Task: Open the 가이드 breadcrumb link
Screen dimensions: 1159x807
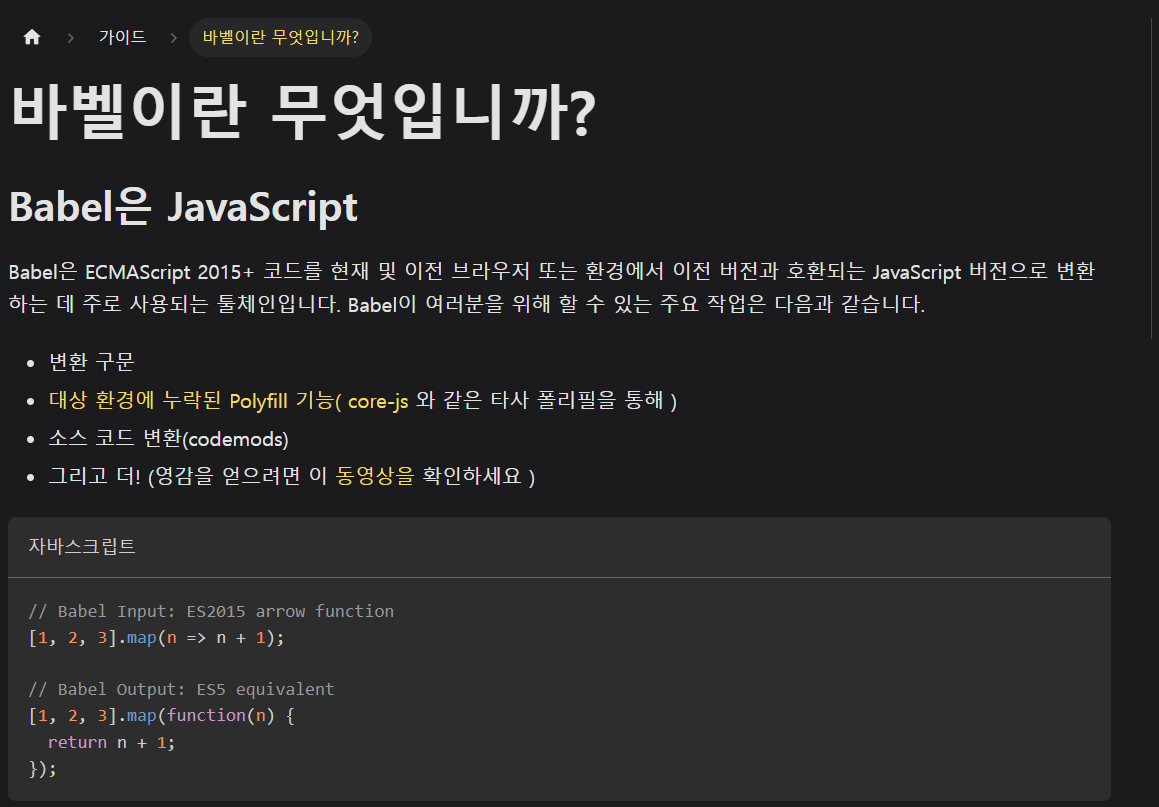Action: (x=123, y=37)
